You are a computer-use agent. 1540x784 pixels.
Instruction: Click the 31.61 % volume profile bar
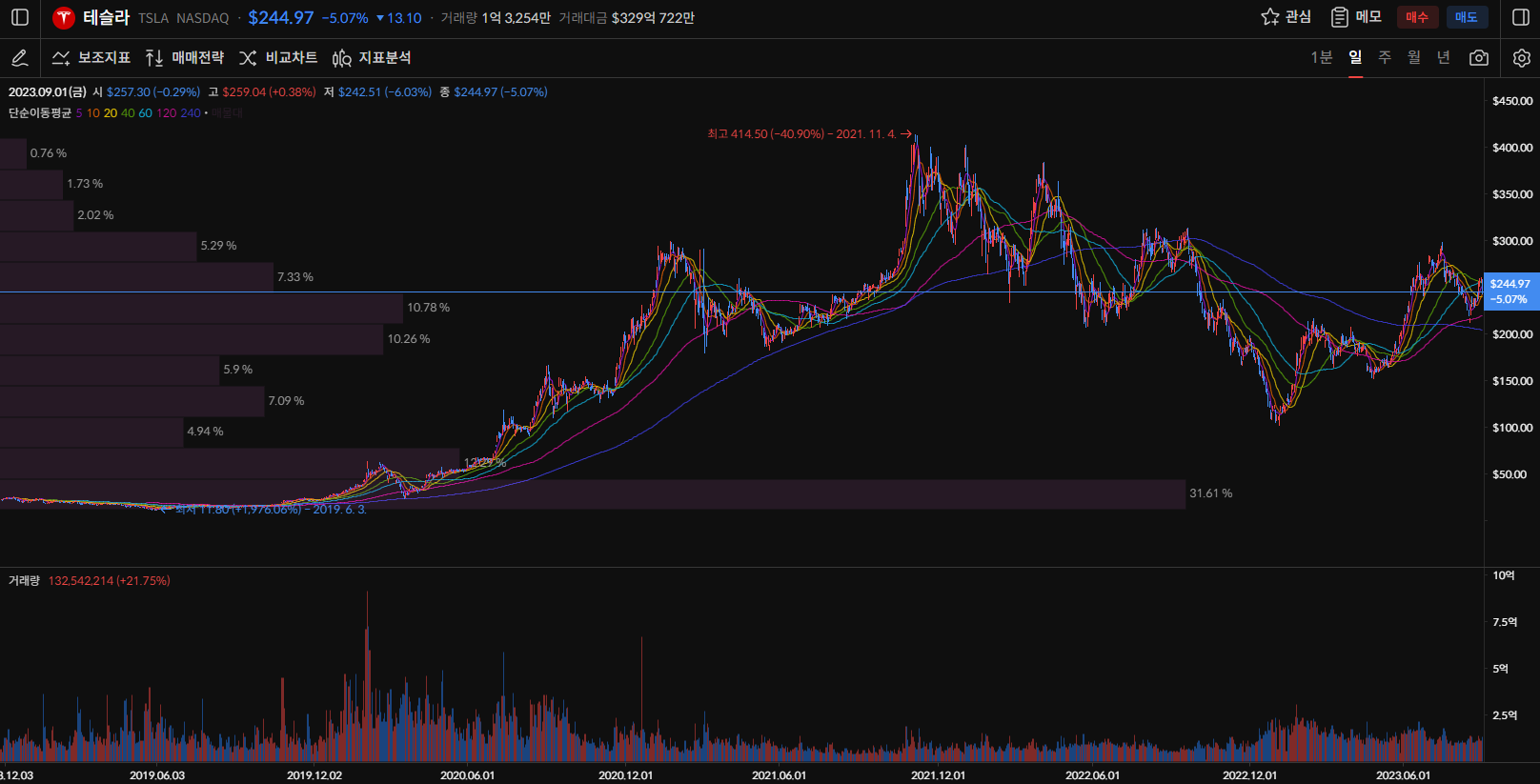coord(593,493)
